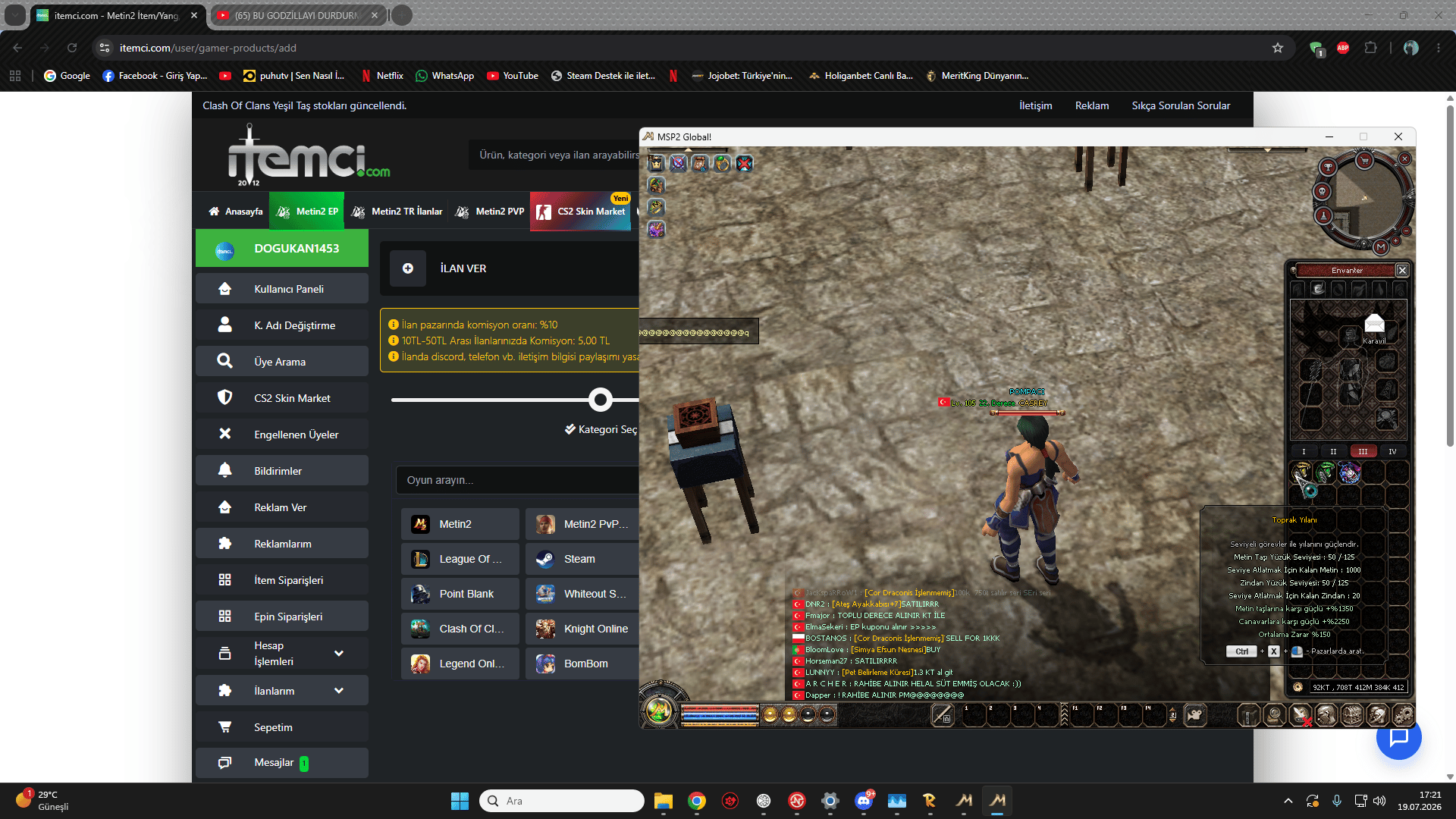
Task: Open Sıkça Sorulan Sorular link
Action: [1181, 105]
